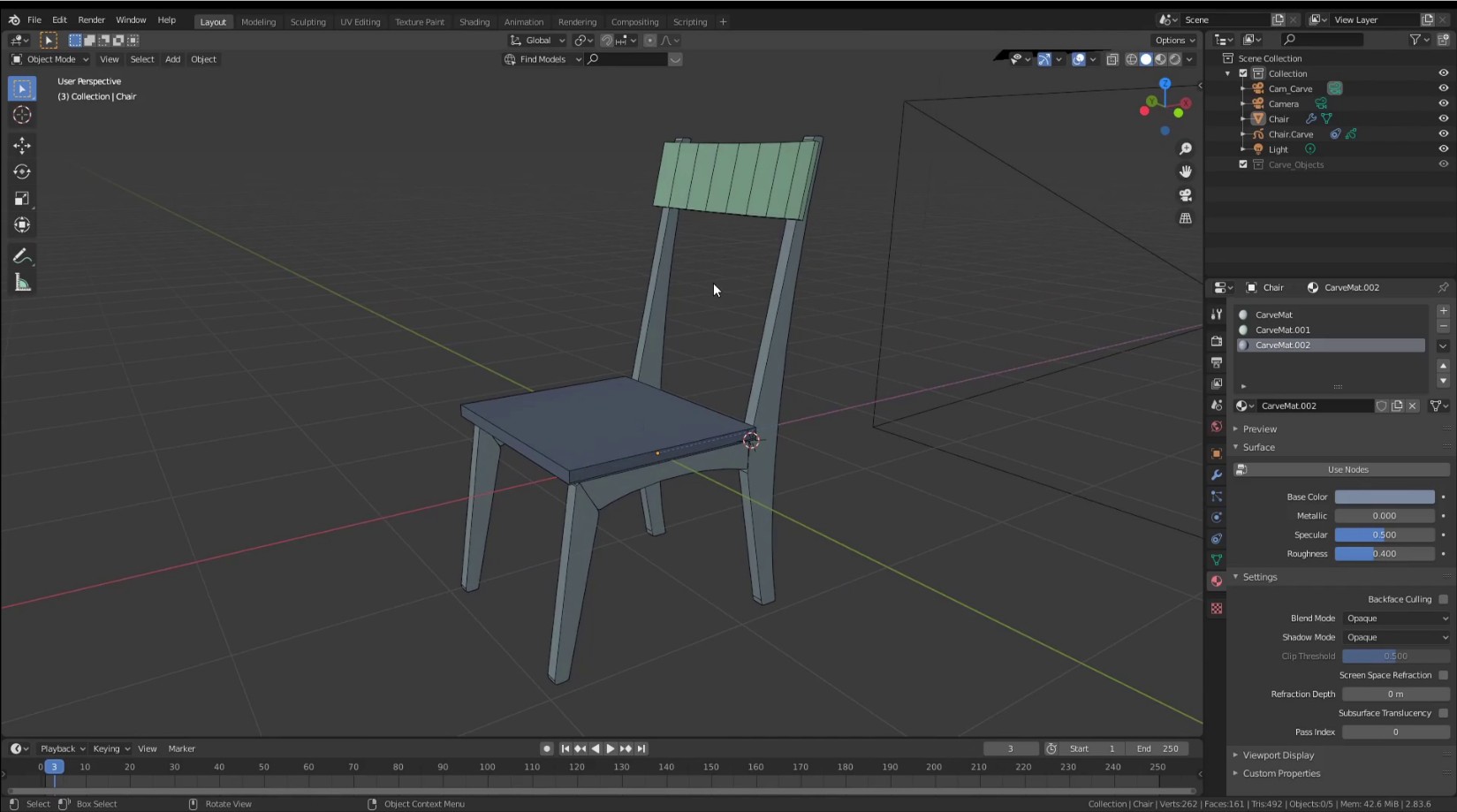Open the Shadow Mode dropdown
Viewport: 1457px width, 812px height.
pos(1396,637)
